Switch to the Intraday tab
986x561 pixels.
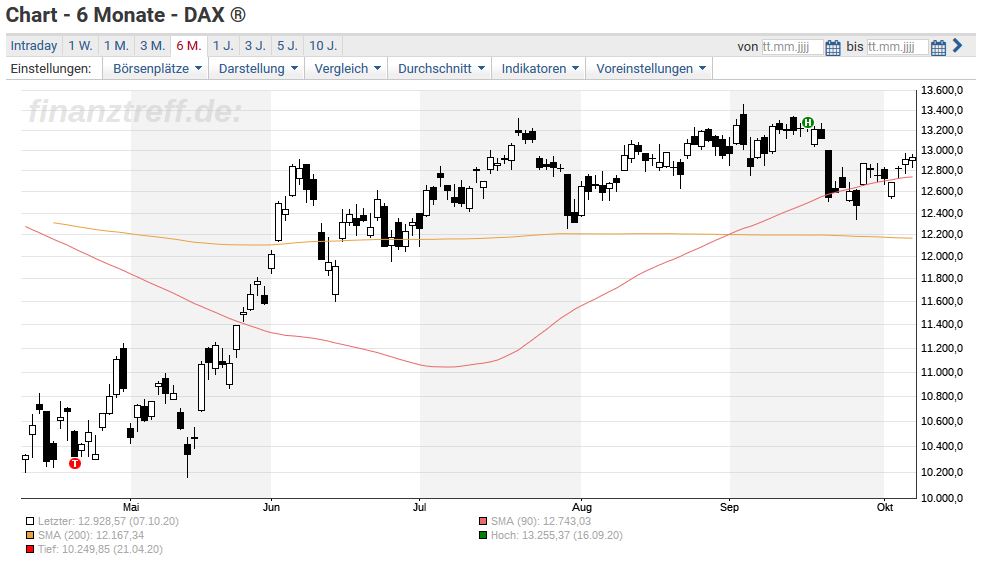click(34, 46)
